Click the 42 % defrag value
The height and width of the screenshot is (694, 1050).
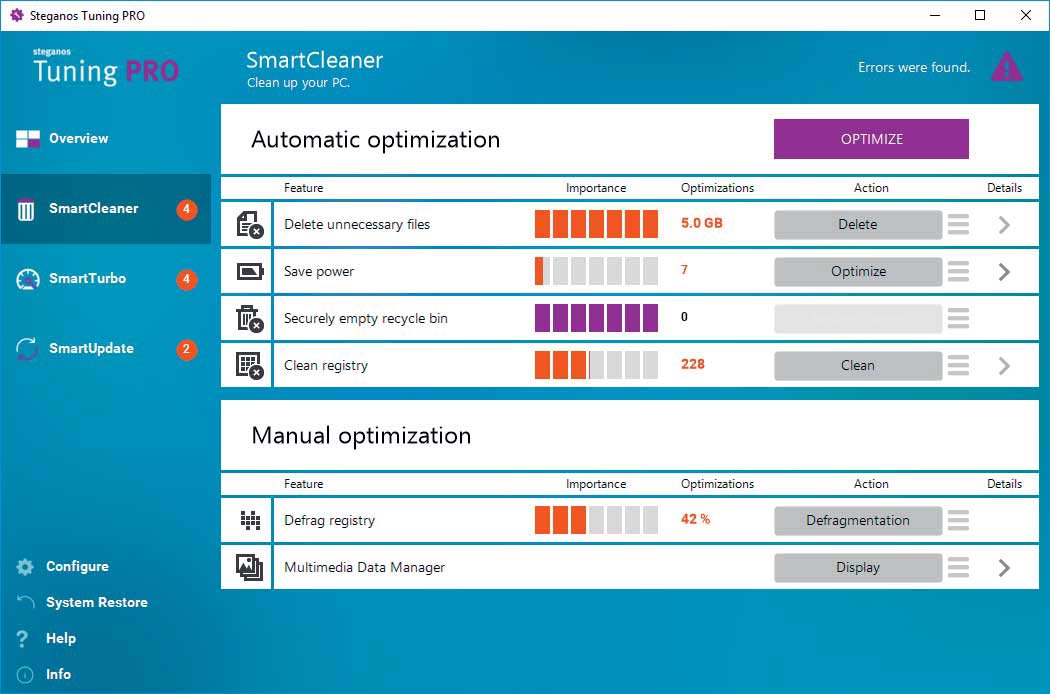click(x=695, y=519)
